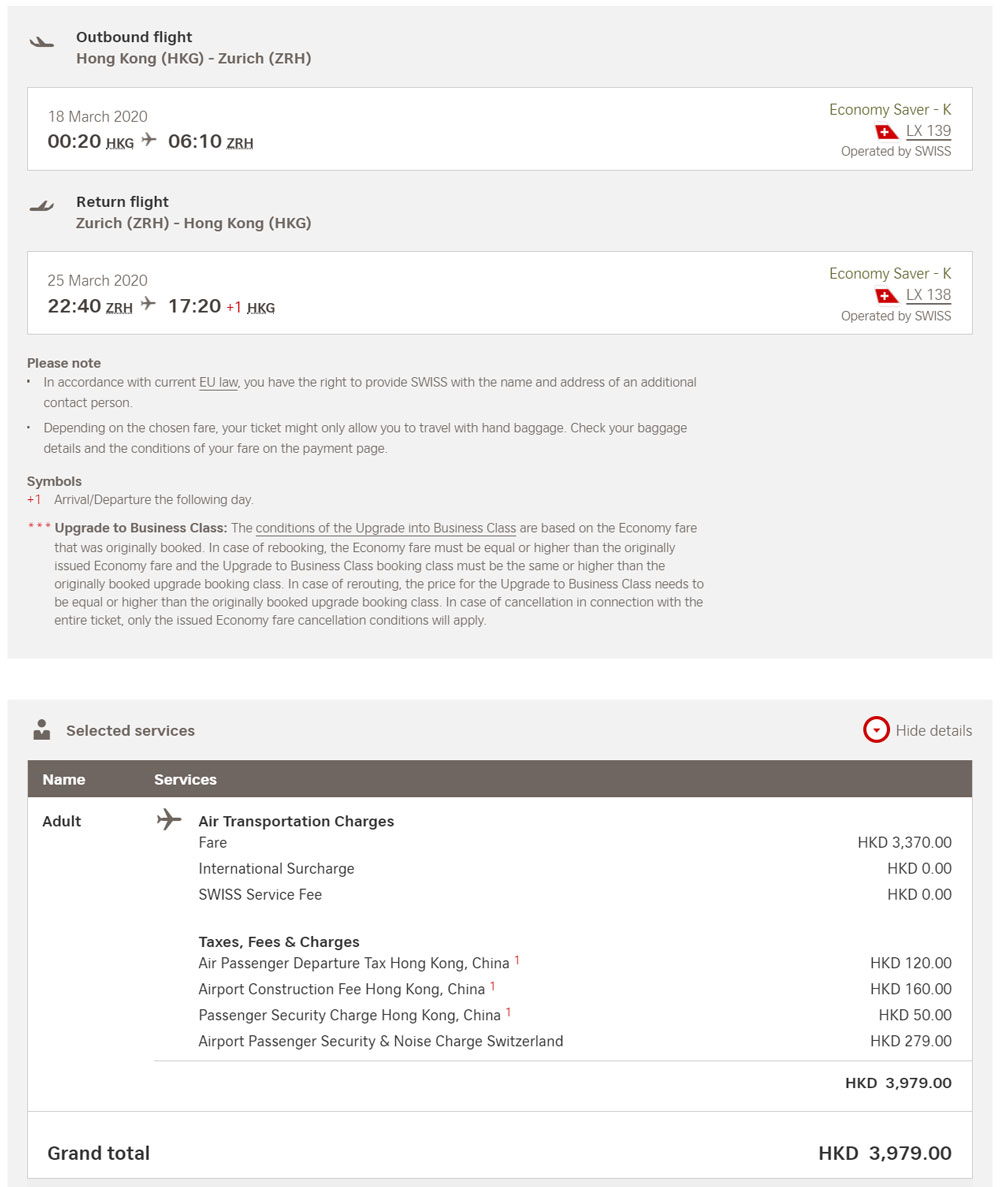Click the plane arrow between 00:20 and 06:10

[149, 140]
